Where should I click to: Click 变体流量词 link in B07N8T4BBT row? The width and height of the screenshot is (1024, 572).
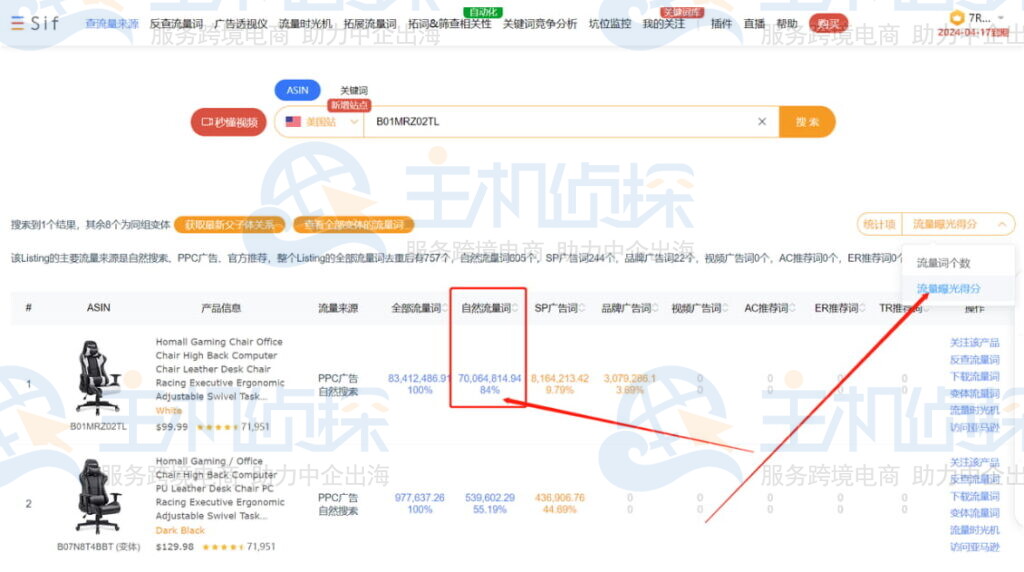(974, 513)
